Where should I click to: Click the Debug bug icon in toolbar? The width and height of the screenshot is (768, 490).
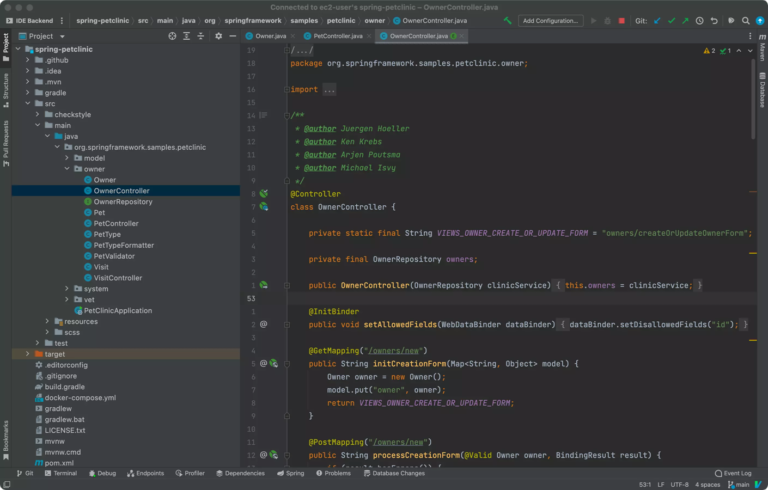[607, 21]
